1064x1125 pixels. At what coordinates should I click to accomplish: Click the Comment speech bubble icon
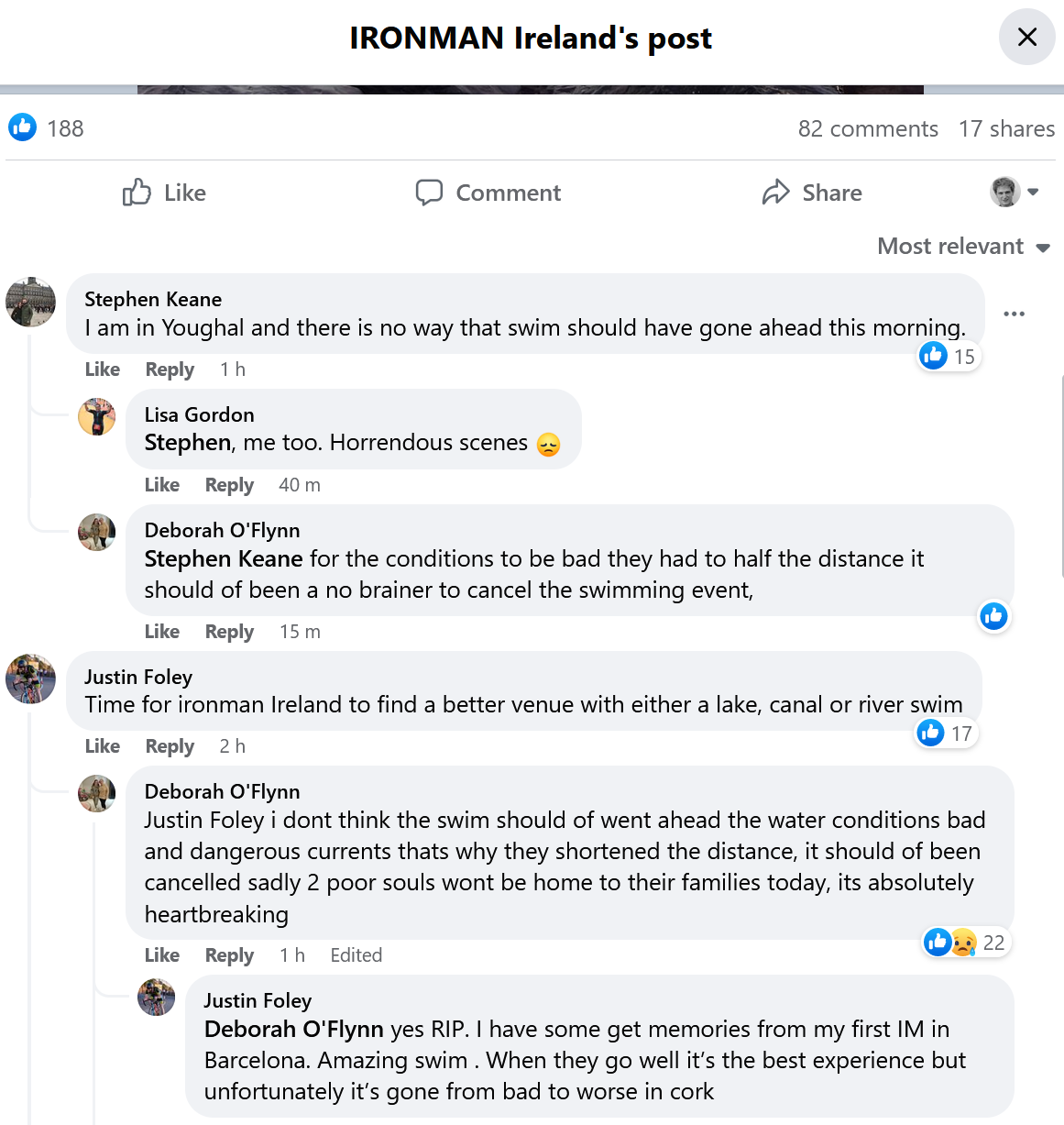[429, 193]
